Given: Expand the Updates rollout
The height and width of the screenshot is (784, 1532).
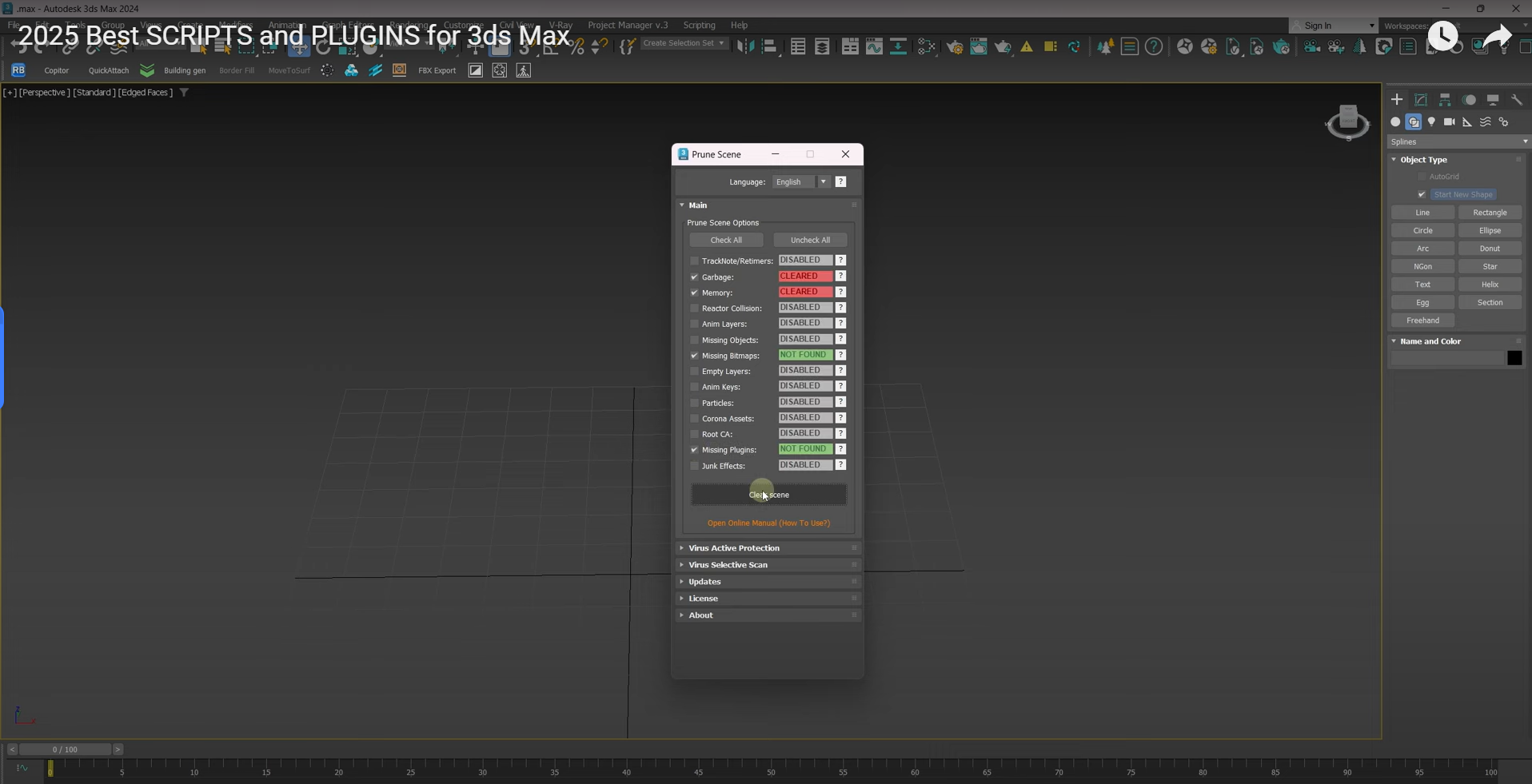Looking at the screenshot, I should click(767, 582).
